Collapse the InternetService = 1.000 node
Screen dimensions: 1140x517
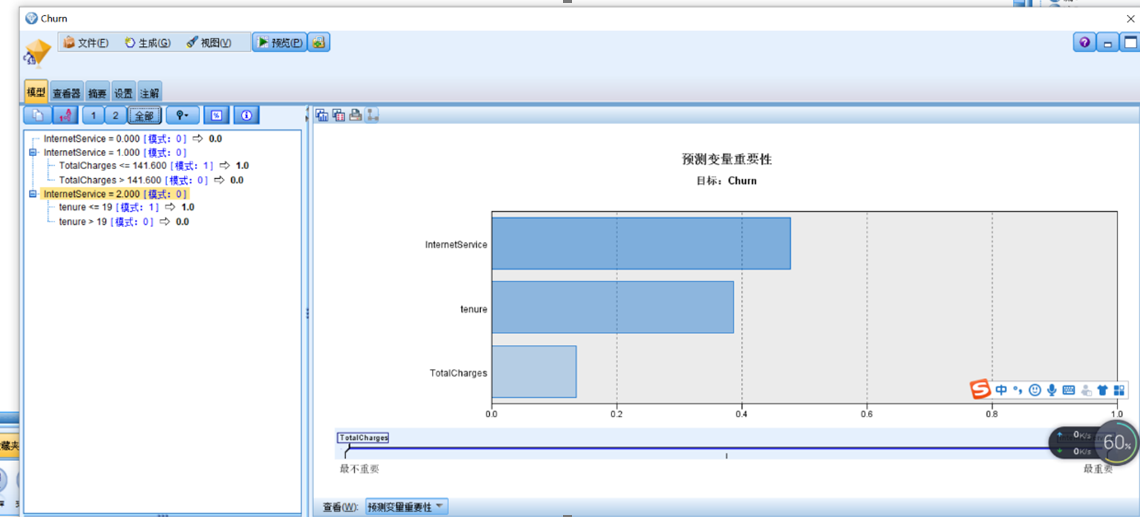click(x=32, y=153)
